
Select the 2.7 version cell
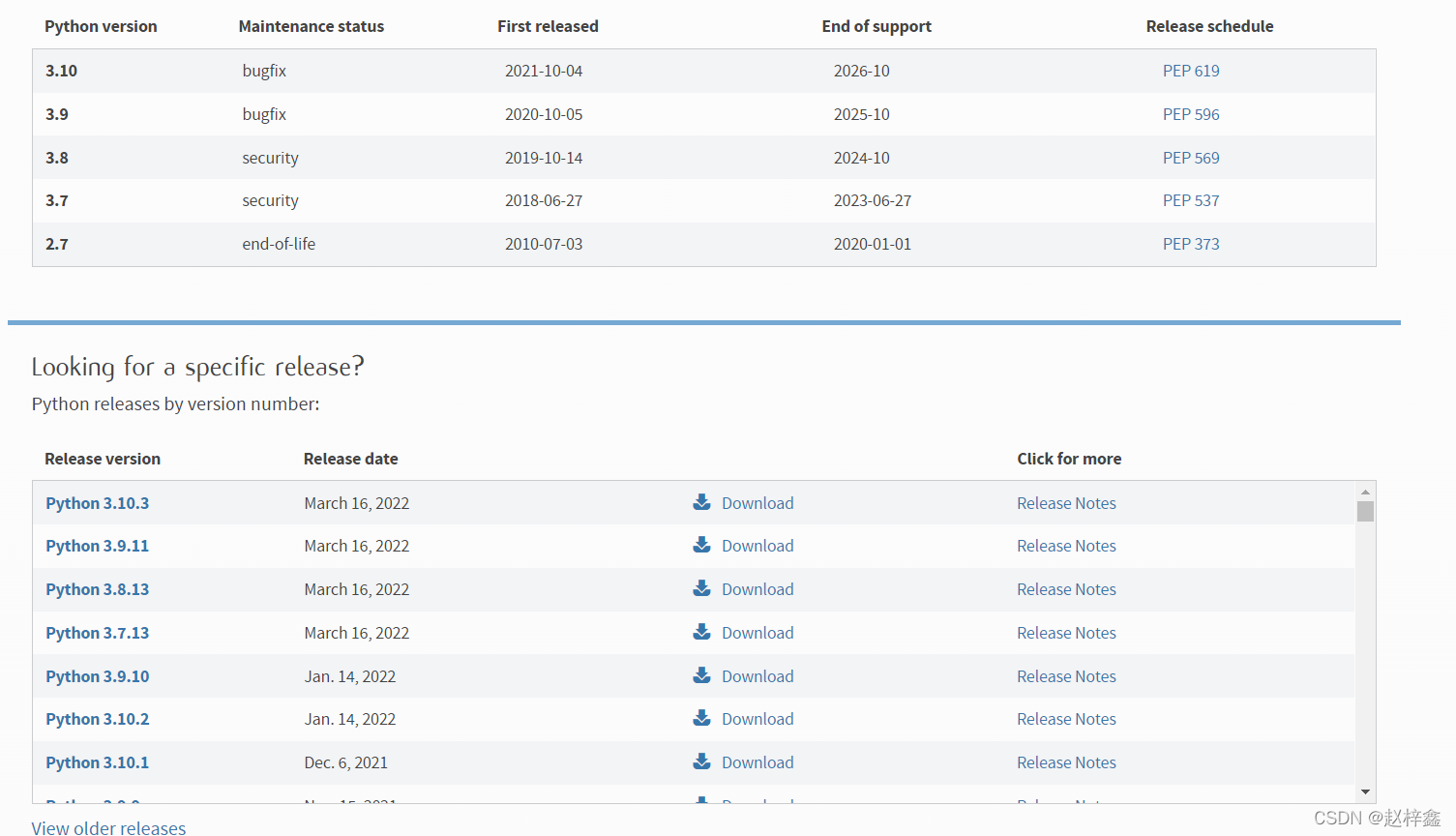tap(57, 244)
